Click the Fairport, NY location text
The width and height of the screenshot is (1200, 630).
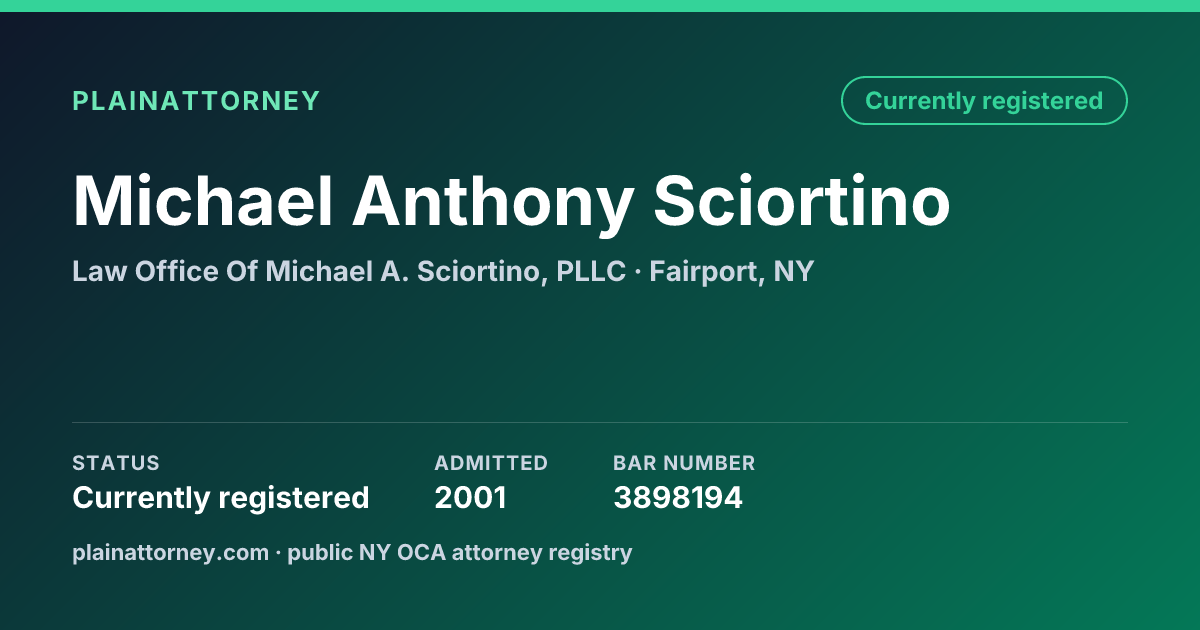732,271
